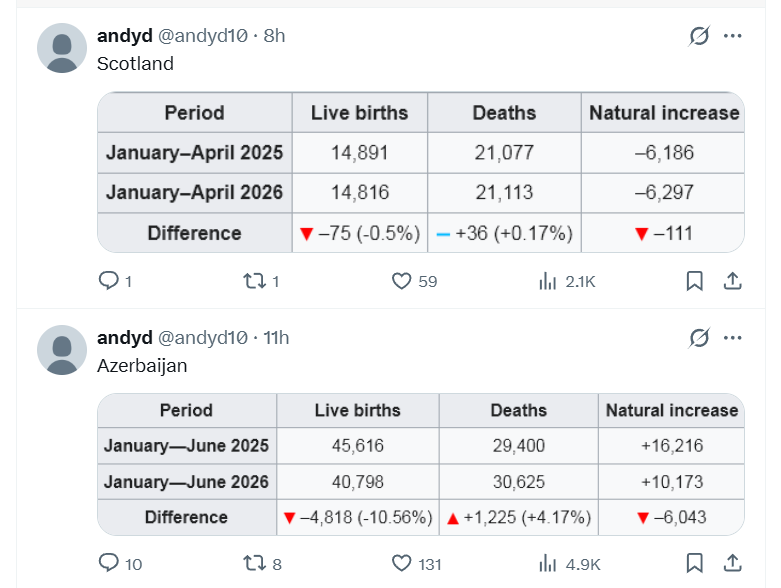The image size is (781, 588).
Task: Open Grok icon on the Scotland post
Action: (x=699, y=36)
